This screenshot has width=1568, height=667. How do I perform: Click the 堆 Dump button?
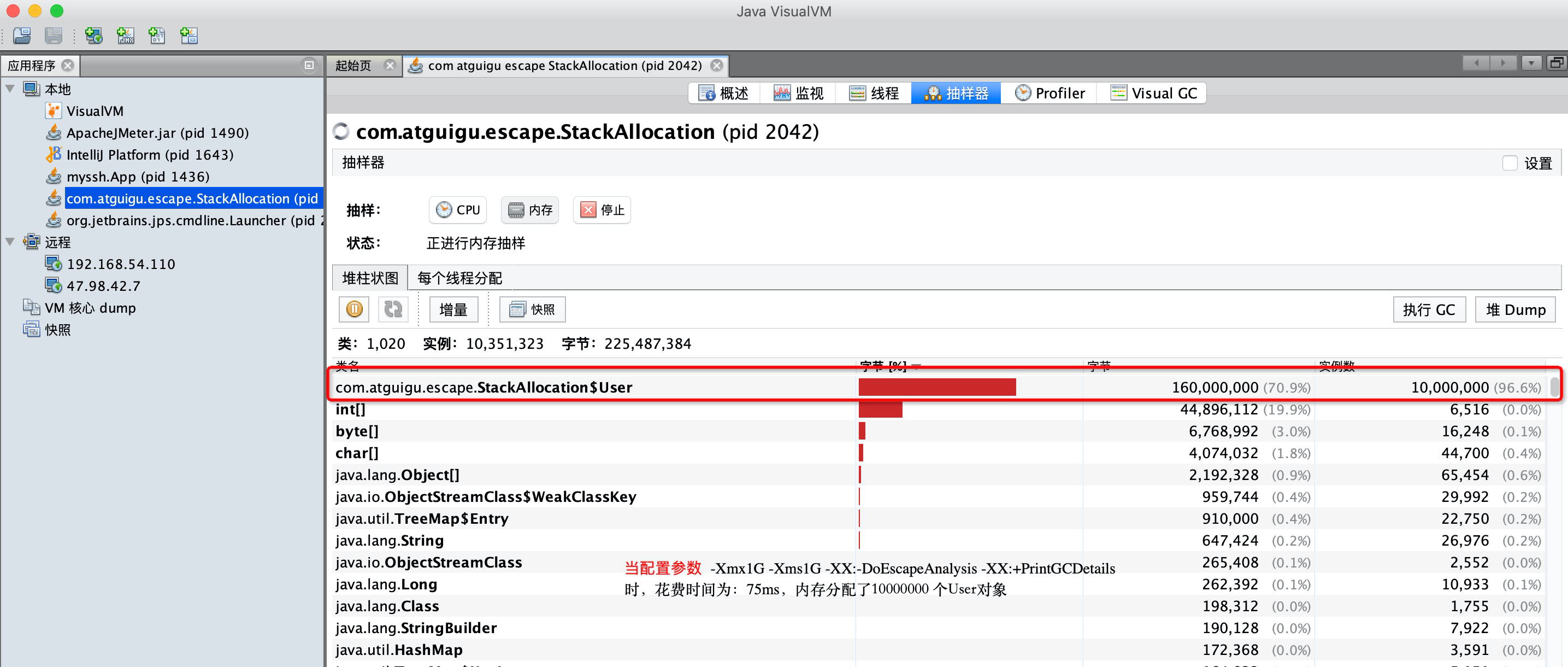(x=1515, y=309)
